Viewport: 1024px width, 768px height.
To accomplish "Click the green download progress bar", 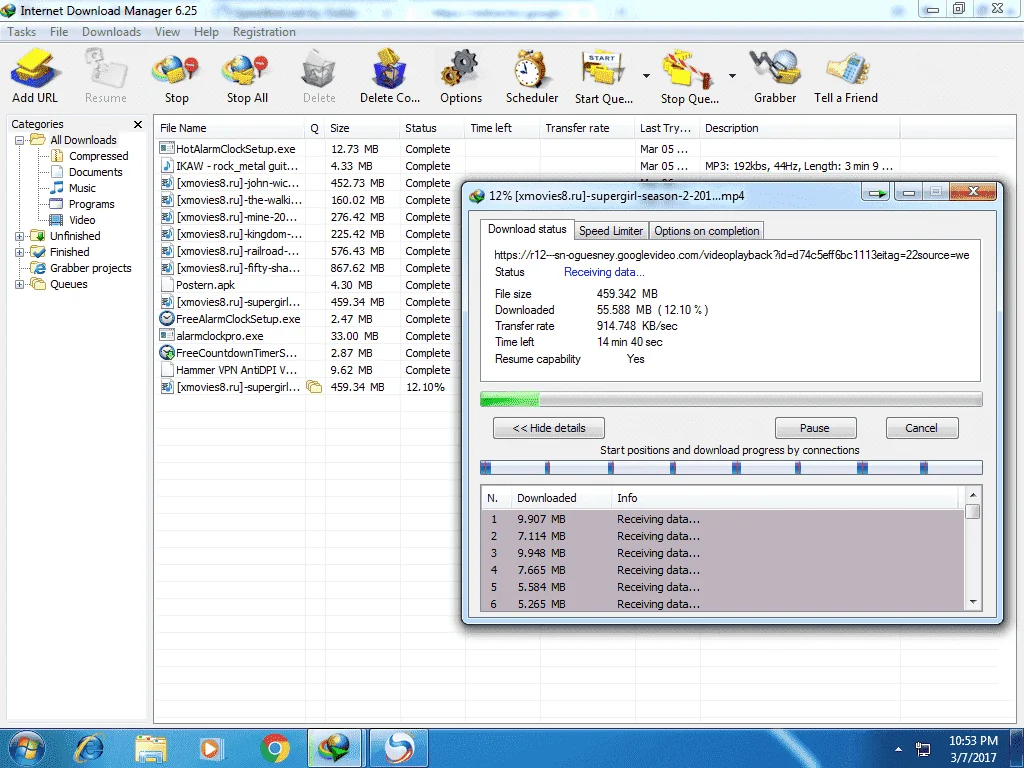I will [x=731, y=399].
